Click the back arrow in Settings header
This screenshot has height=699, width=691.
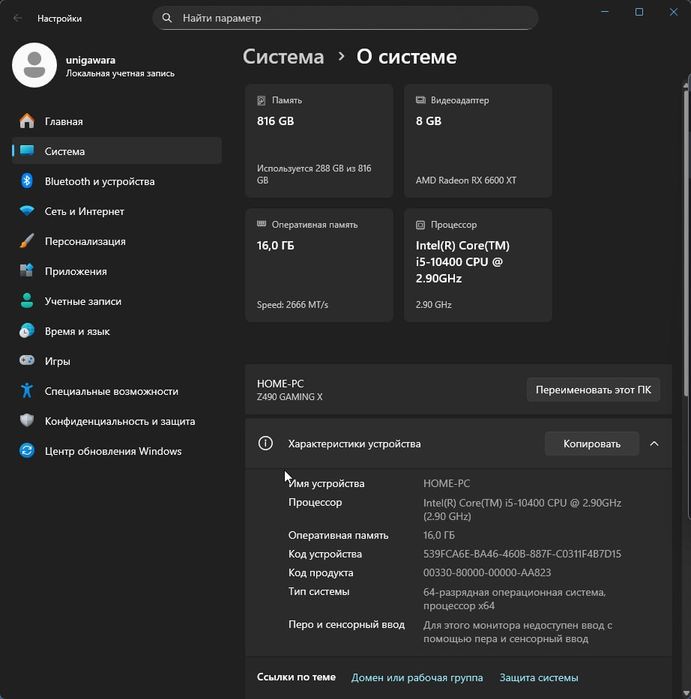click(x=18, y=18)
